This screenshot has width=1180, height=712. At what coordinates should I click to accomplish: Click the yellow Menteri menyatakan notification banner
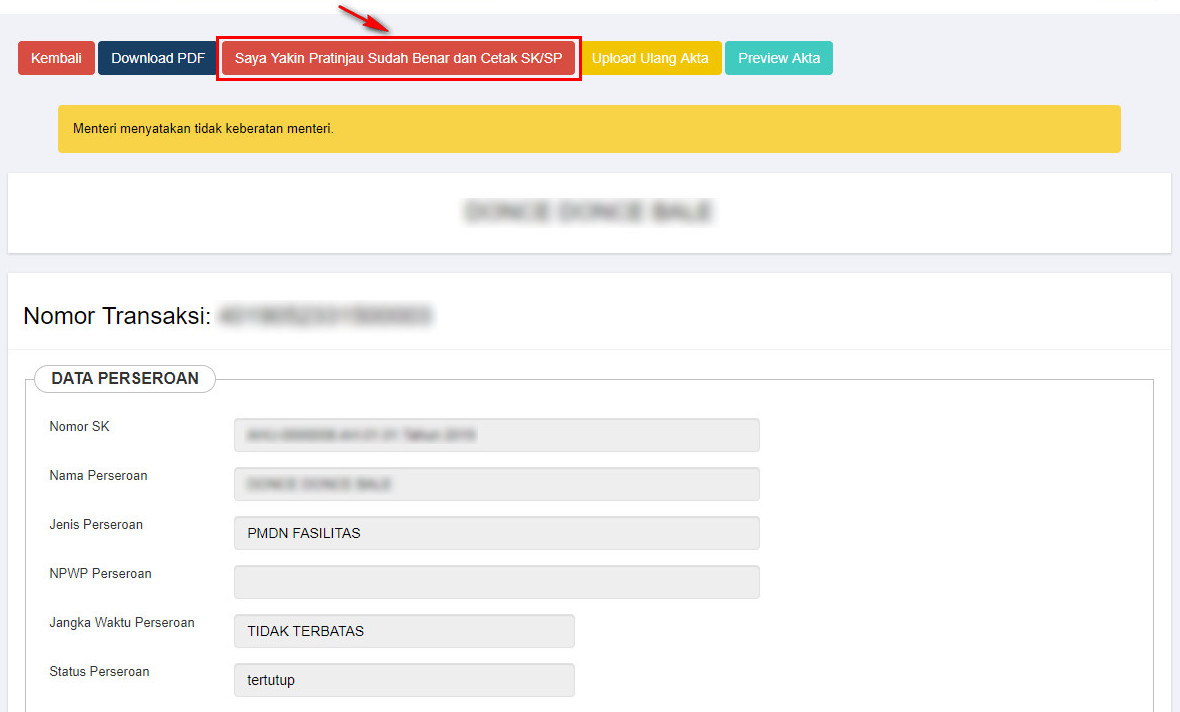588,129
